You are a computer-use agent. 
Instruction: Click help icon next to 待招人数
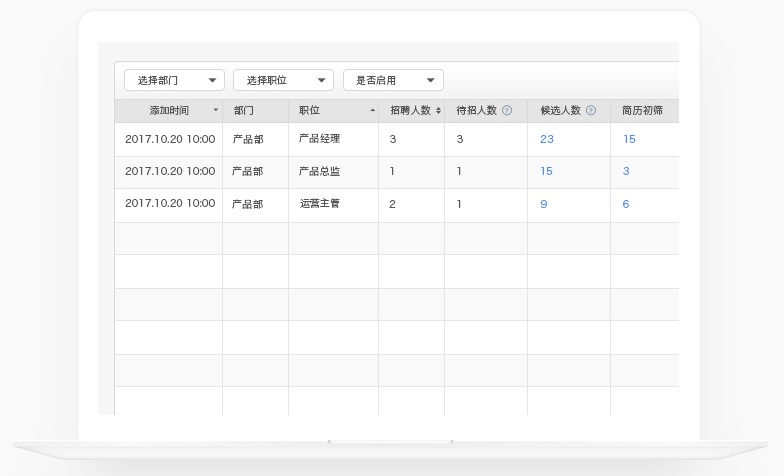(x=506, y=110)
